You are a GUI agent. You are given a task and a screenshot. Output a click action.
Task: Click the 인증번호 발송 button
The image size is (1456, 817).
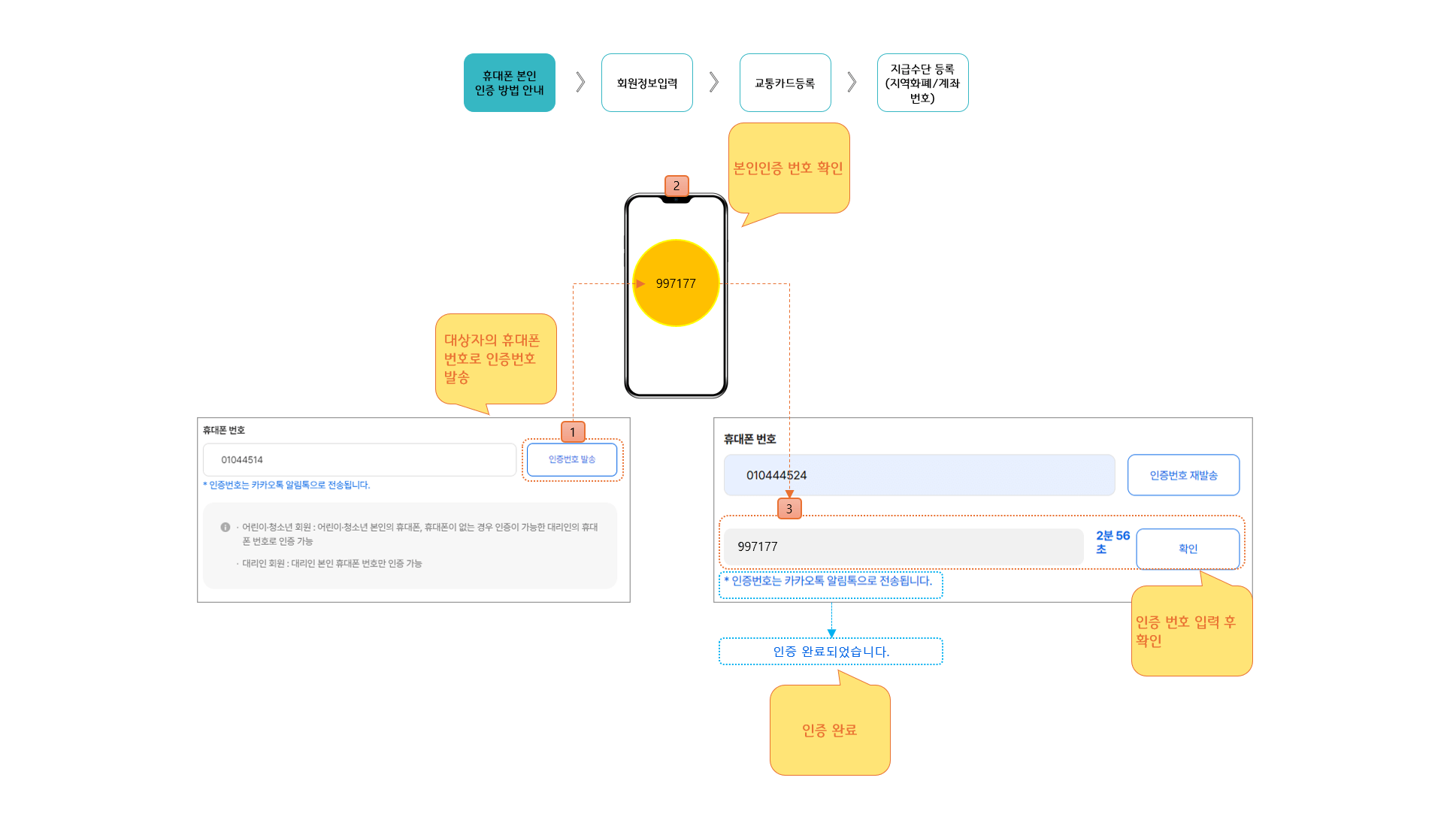[571, 459]
